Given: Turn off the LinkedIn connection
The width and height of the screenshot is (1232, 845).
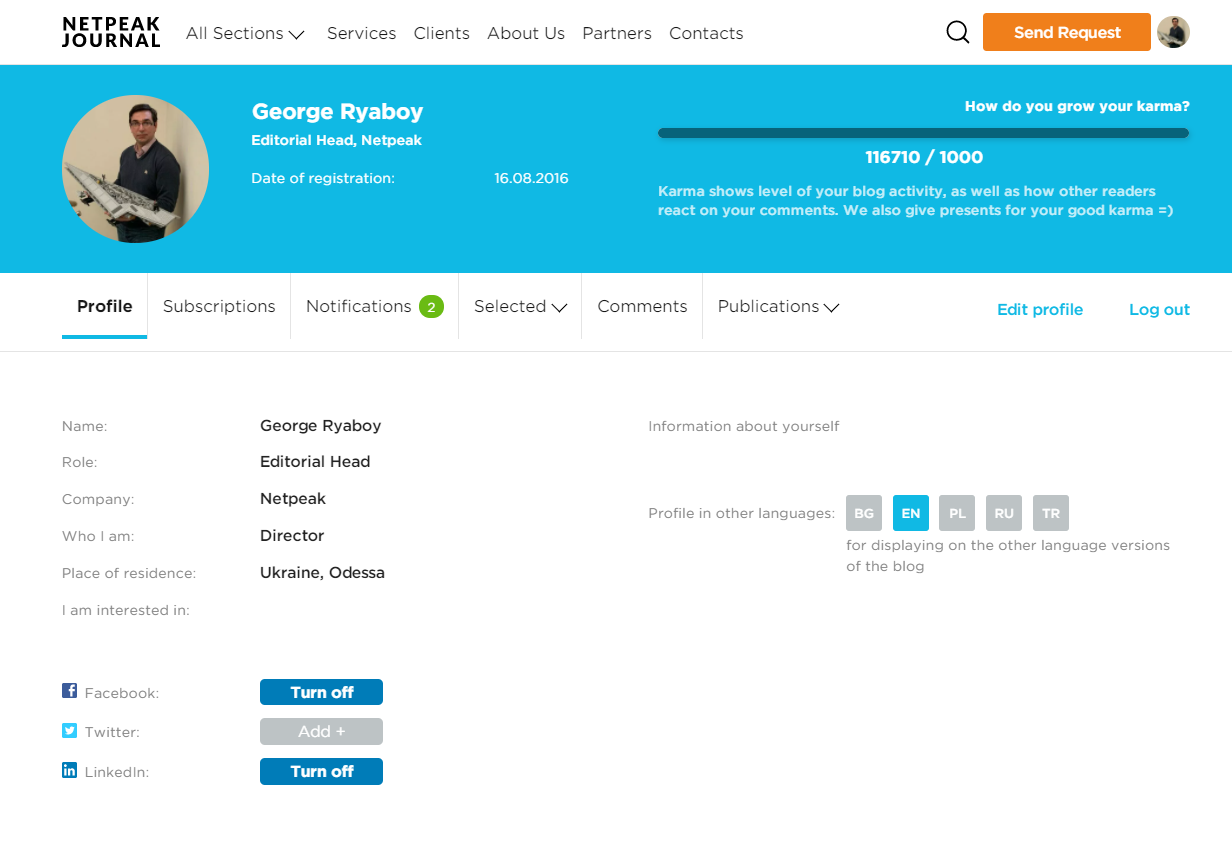Looking at the screenshot, I should tap(321, 771).
